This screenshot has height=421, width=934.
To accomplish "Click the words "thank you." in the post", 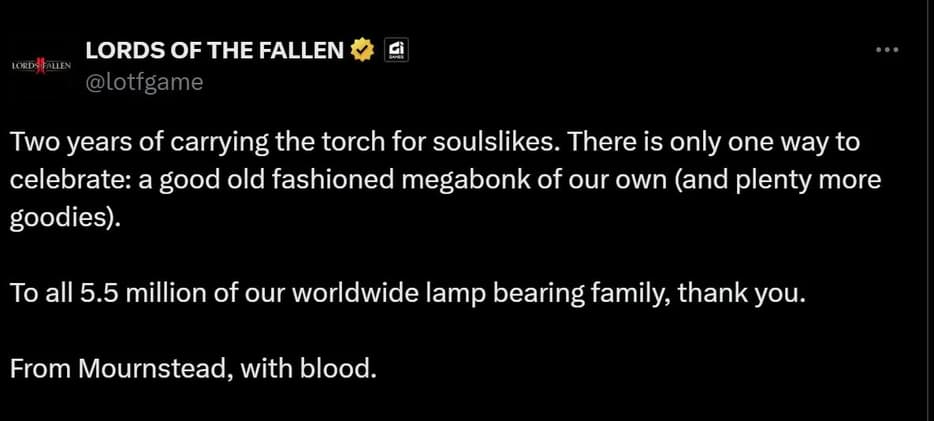I will pos(745,295).
